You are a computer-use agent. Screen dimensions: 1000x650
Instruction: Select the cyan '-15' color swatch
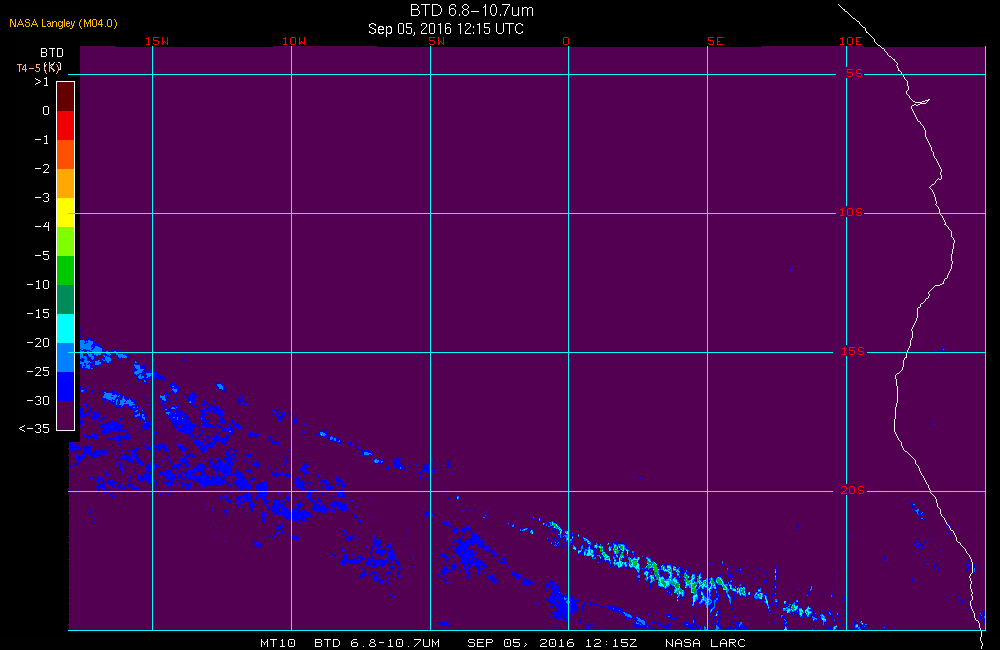66,329
